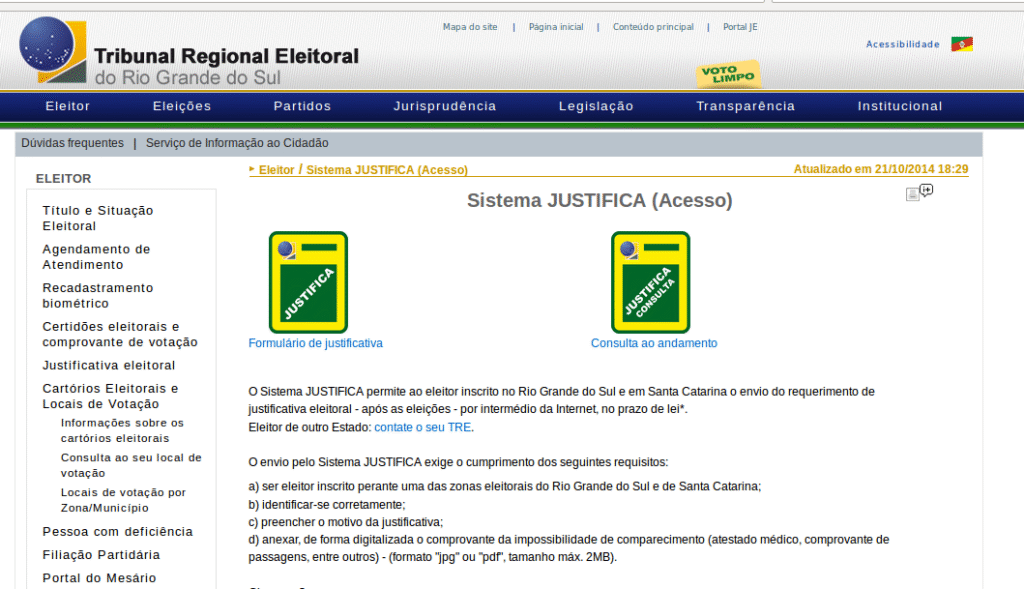Open the Voto Limpo badge
The height and width of the screenshot is (589, 1024).
pyautogui.click(x=728, y=75)
